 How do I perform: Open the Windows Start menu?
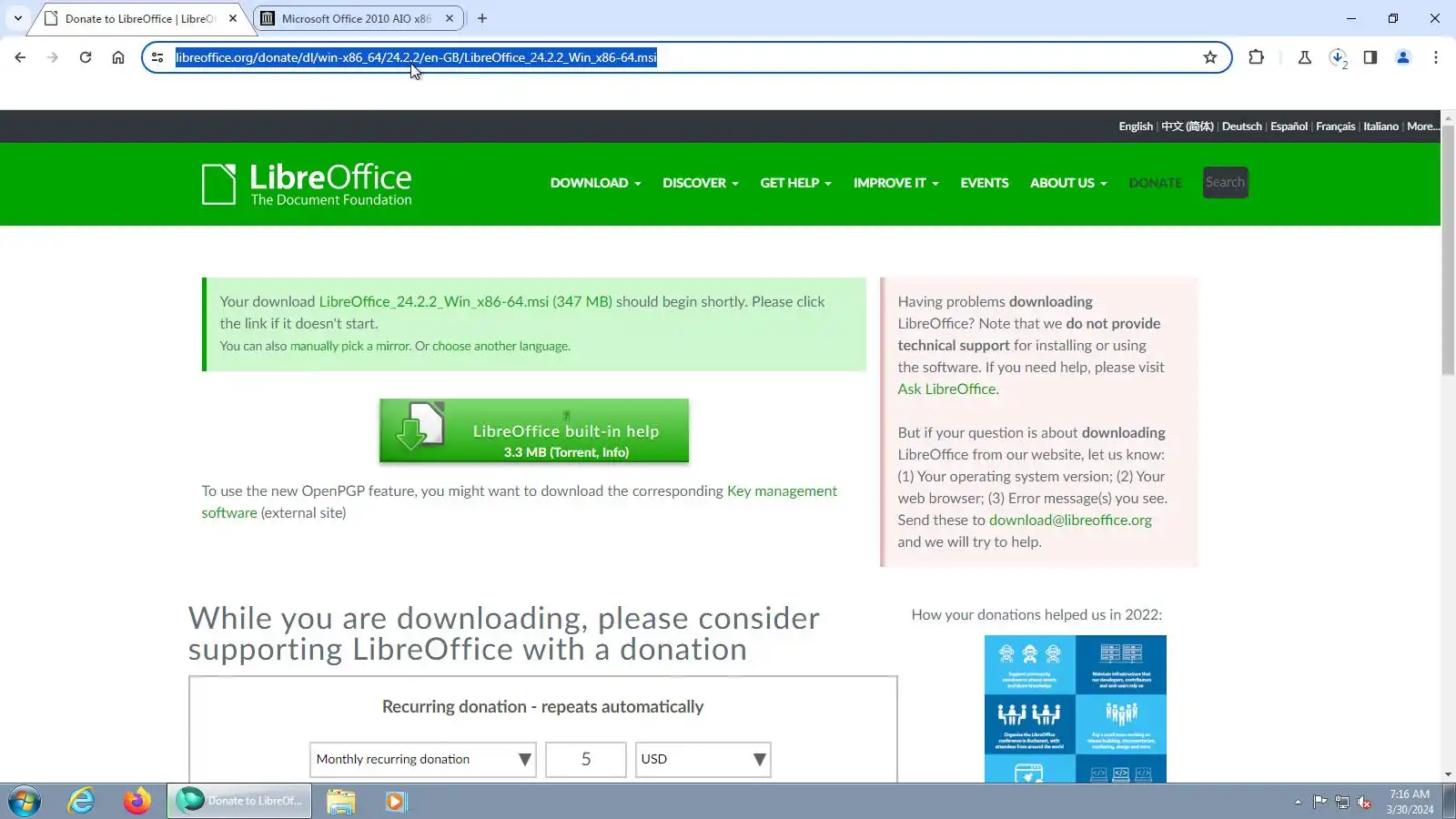pyautogui.click(x=25, y=801)
